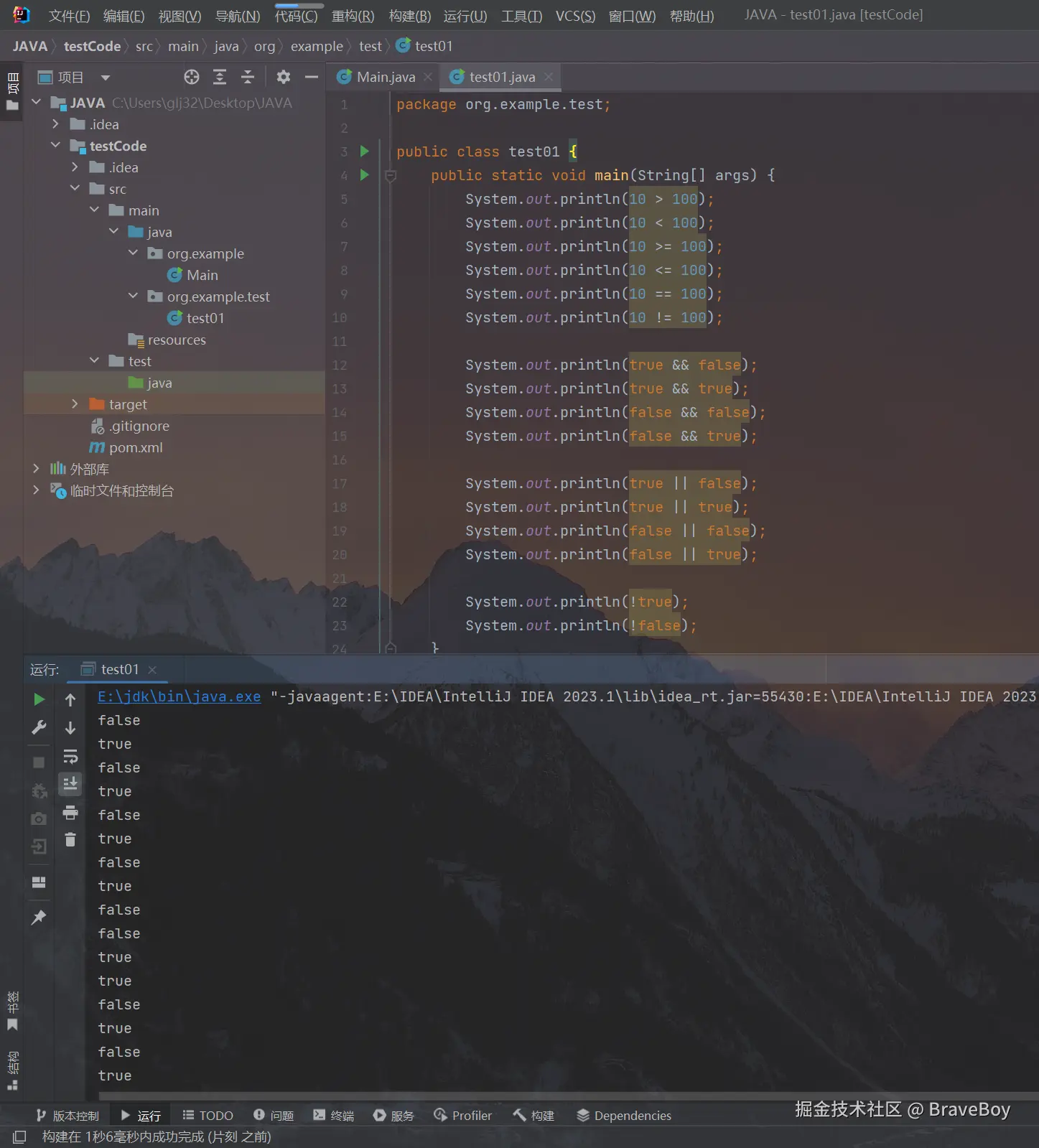Expand the target folder

click(x=75, y=404)
